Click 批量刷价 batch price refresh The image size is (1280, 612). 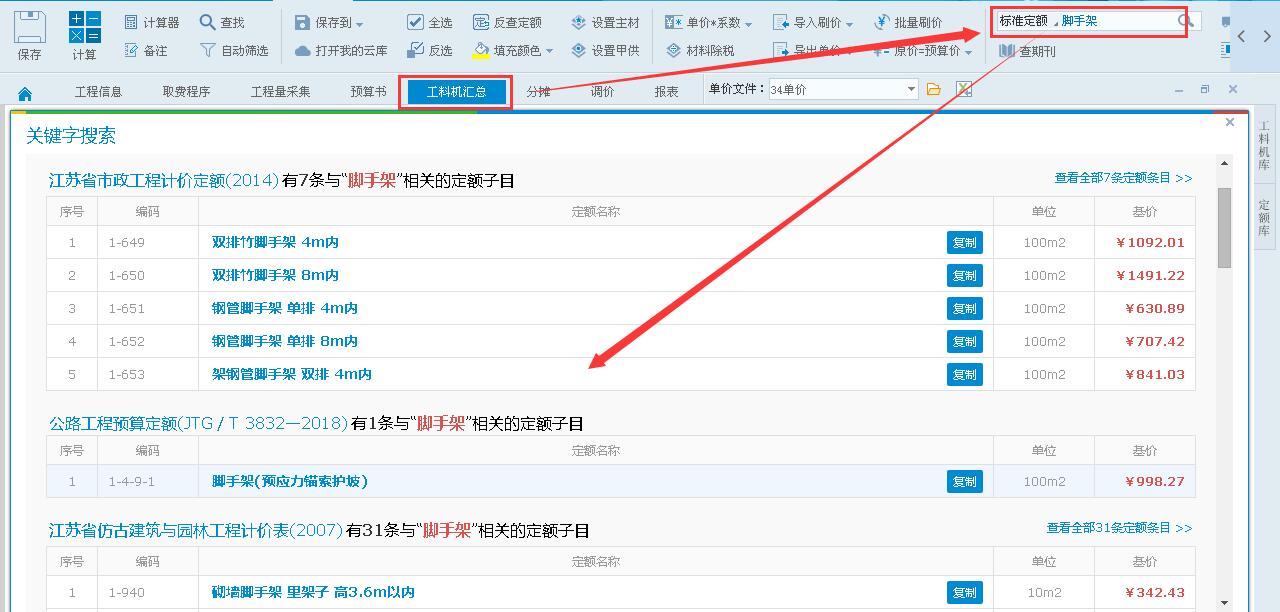pos(908,22)
